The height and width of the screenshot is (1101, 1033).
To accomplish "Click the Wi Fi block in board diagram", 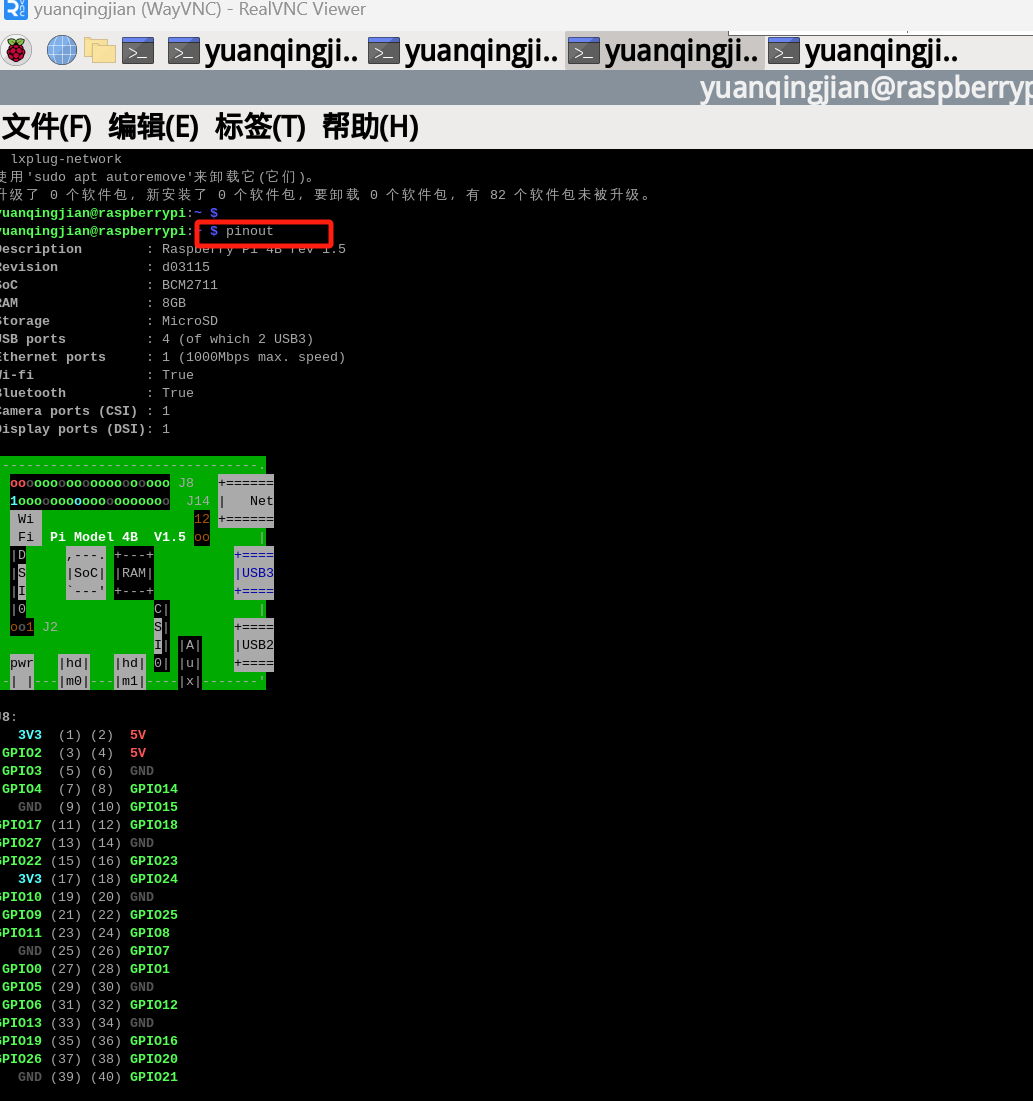I will [x=26, y=528].
